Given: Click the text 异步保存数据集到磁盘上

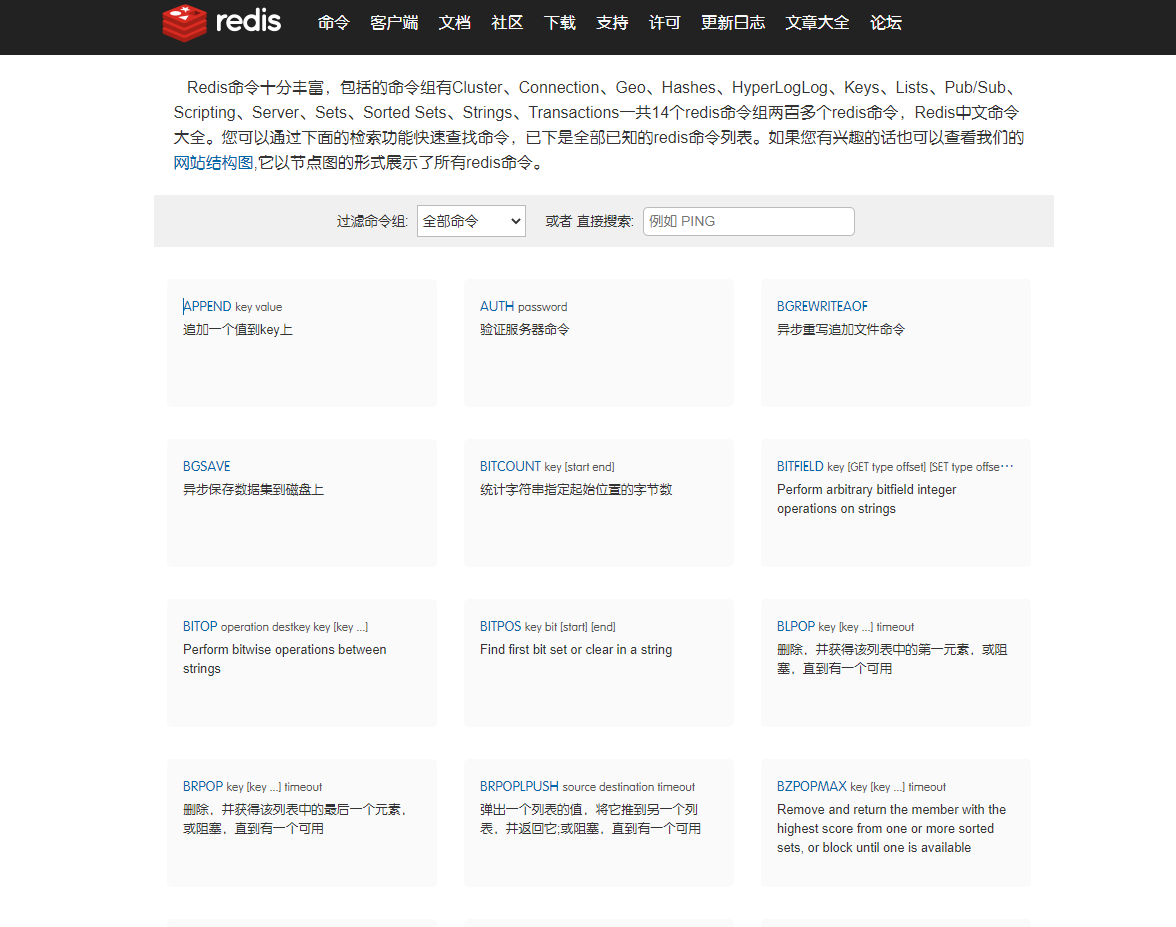Looking at the screenshot, I should (x=254, y=489).
